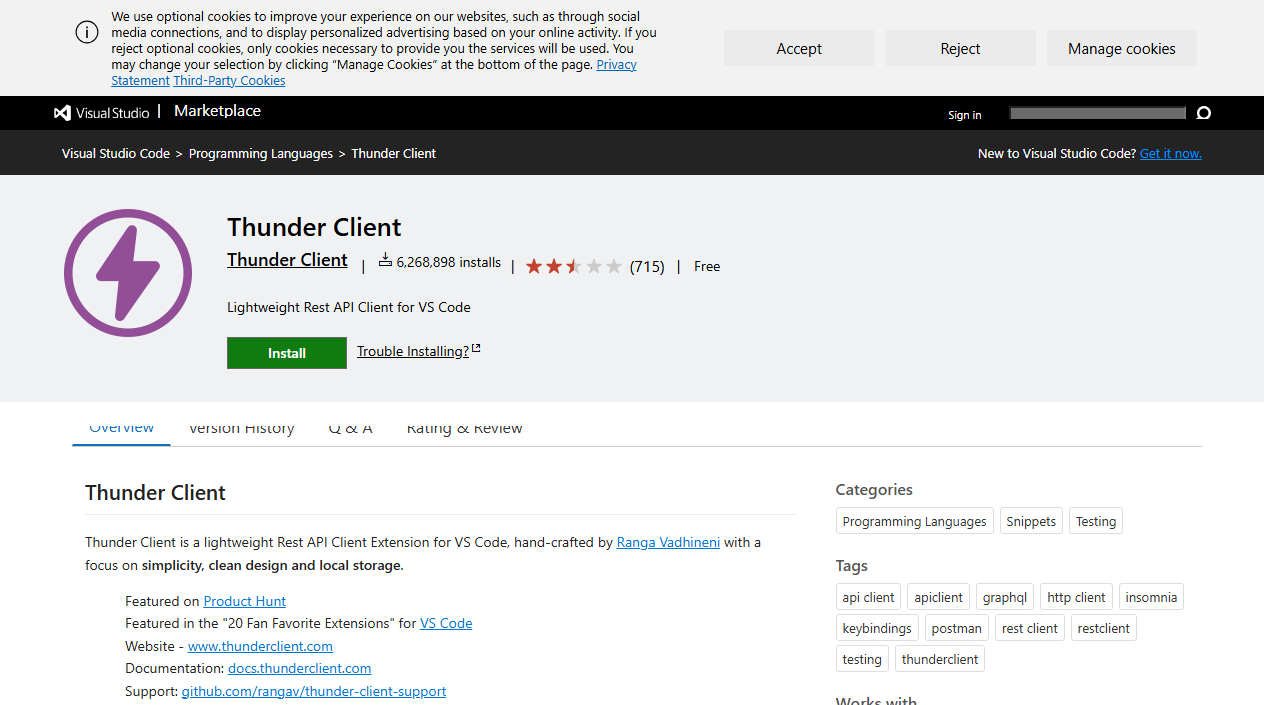The image size is (1264, 705).
Task: Select the graphql tag
Action: 1004,596
